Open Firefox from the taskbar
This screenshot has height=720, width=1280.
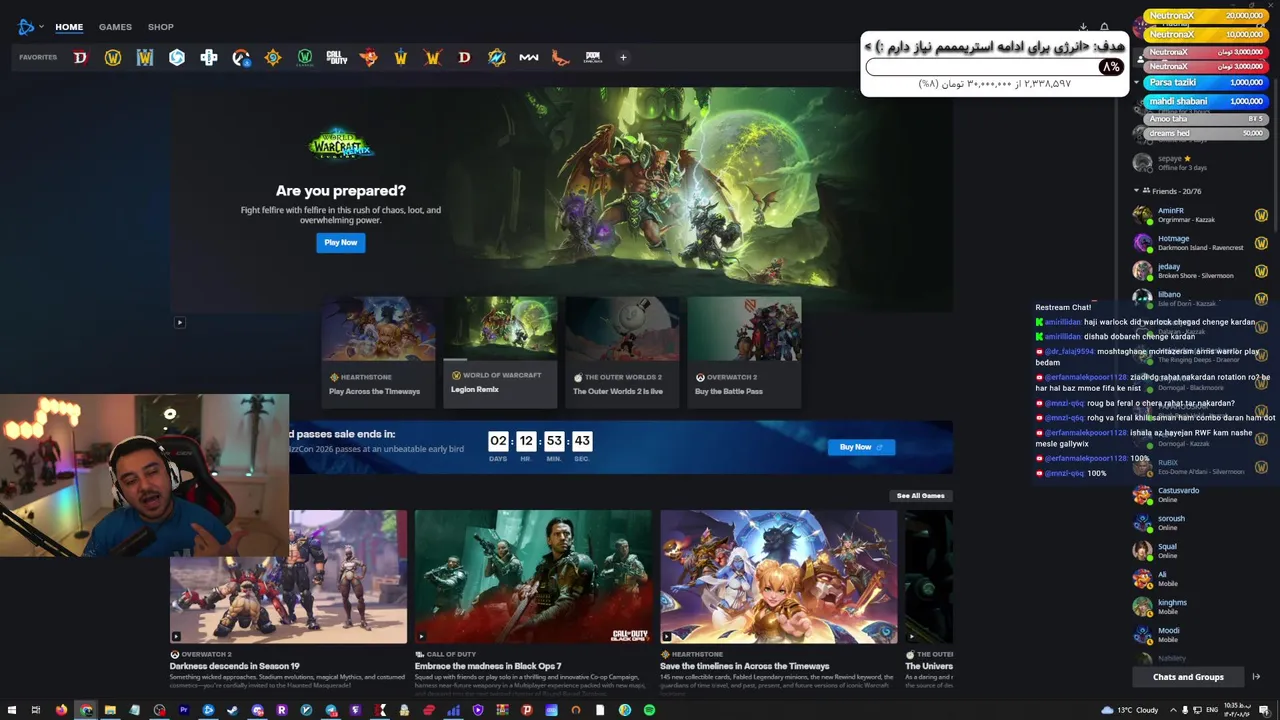tap(61, 710)
